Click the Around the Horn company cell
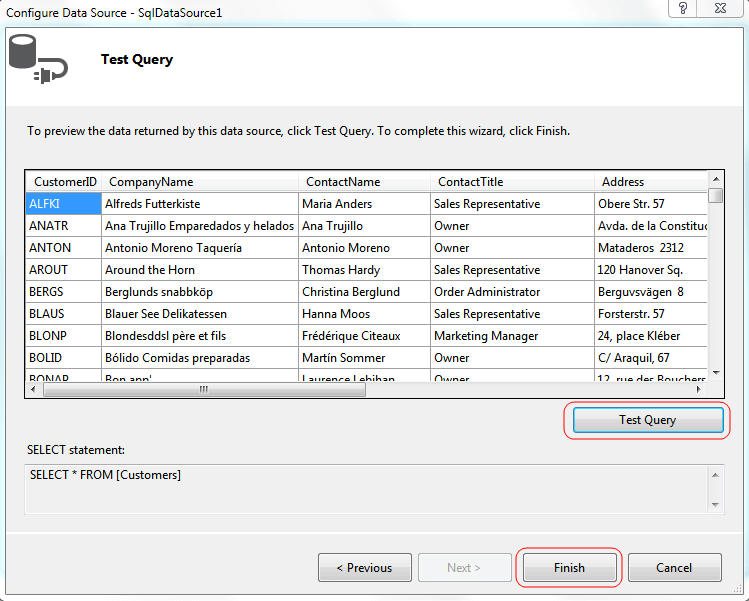This screenshot has width=749, height=601. [200, 270]
